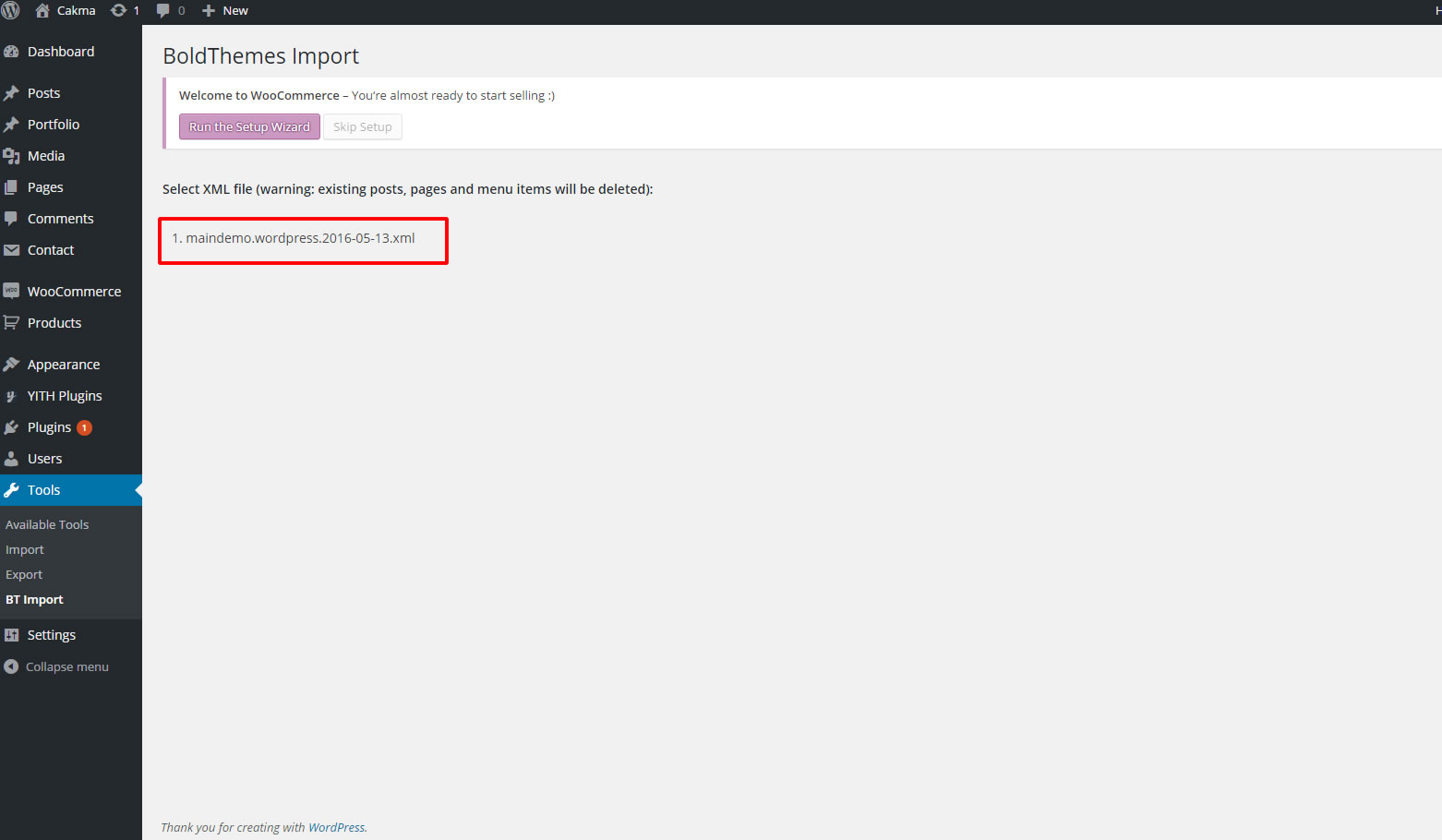Click the plus icon next to New
Image resolution: width=1442 pixels, height=840 pixels.
209,10
